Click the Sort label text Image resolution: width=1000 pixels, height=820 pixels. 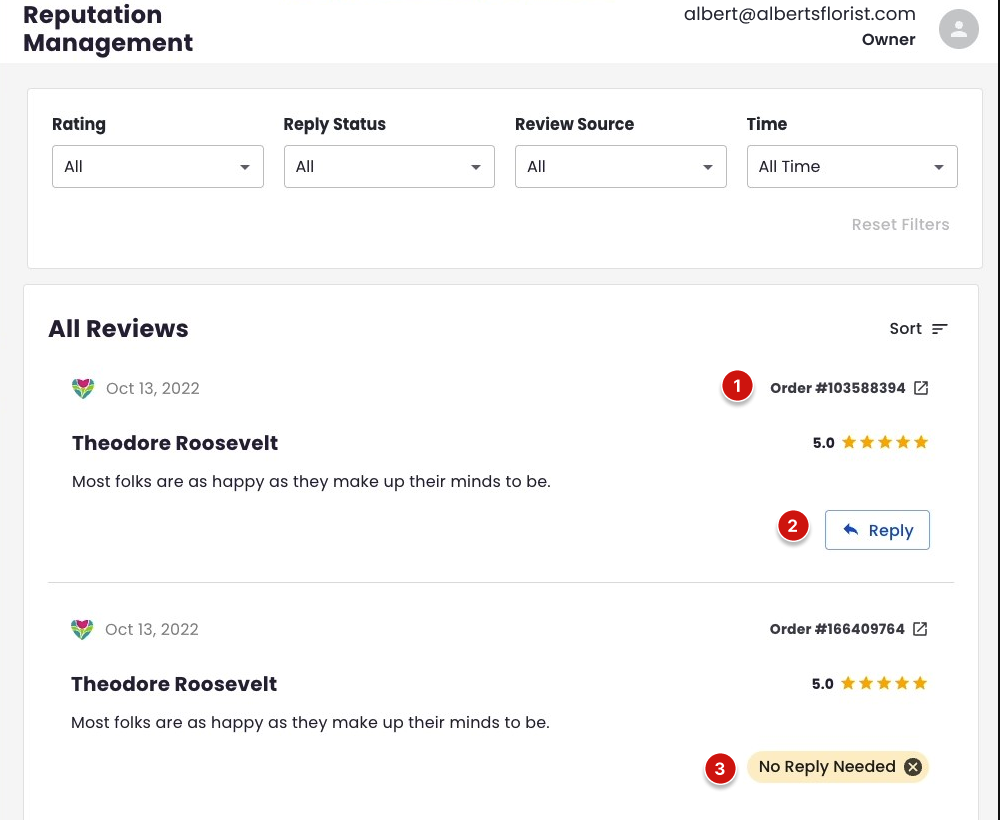[906, 328]
